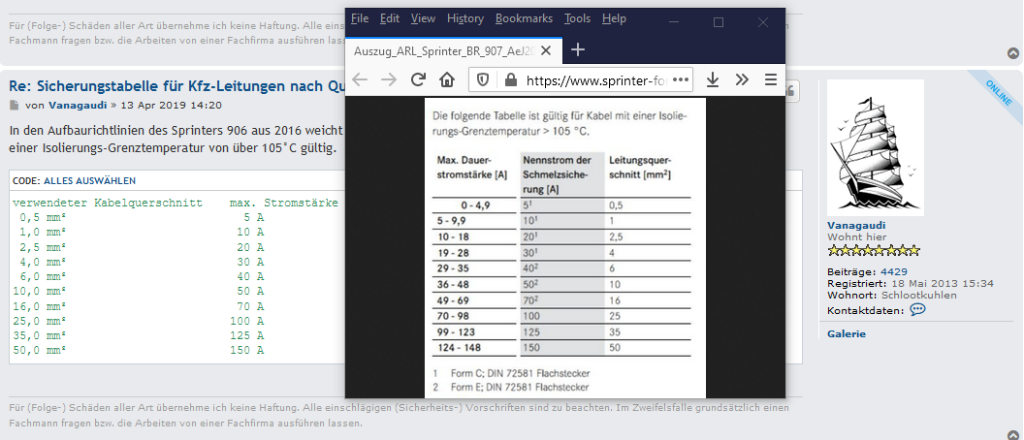Open Galerie link in user profile
This screenshot has width=1024, height=440.
coord(846,333)
